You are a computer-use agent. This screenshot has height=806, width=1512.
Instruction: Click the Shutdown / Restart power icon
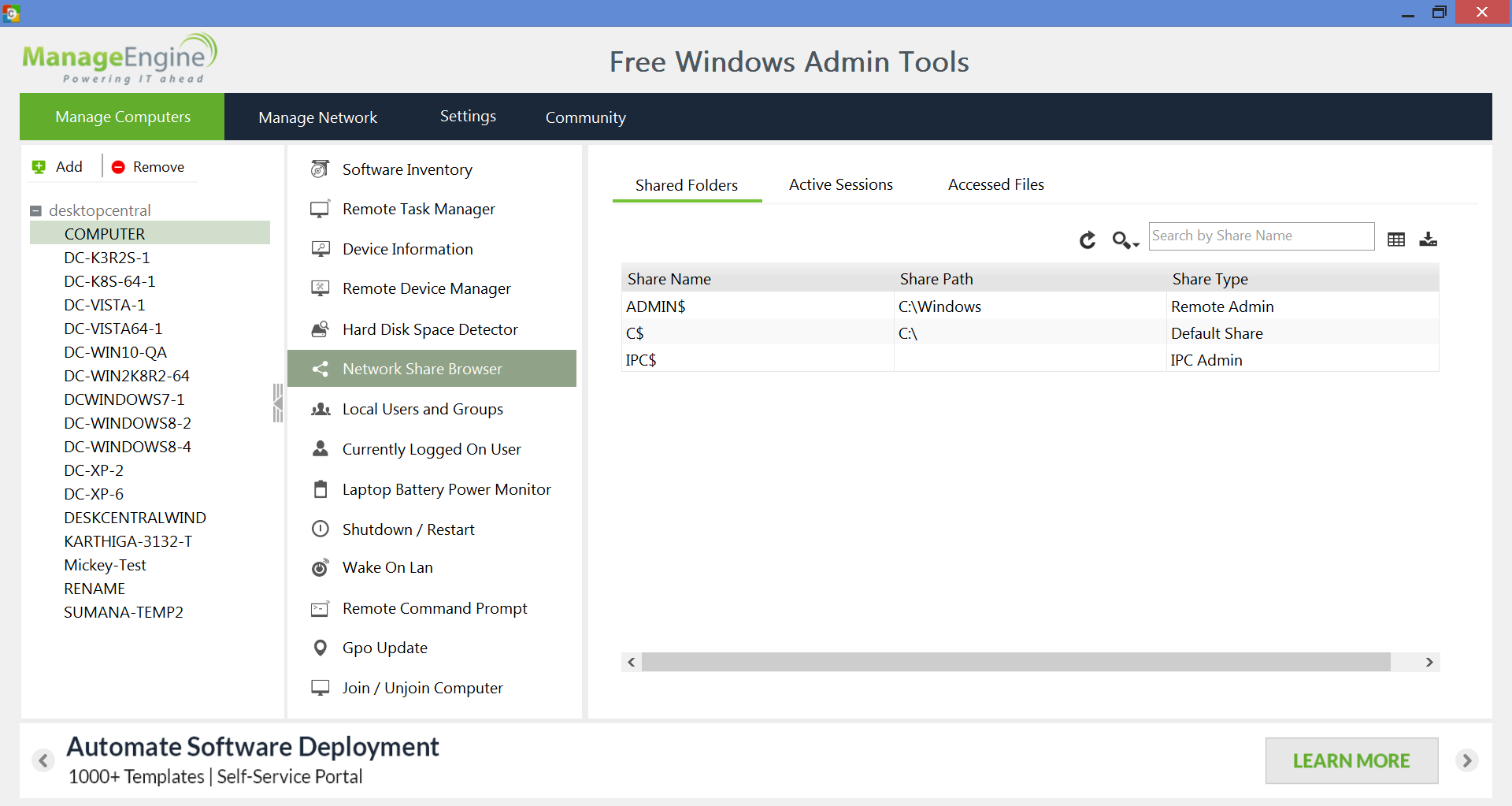[x=320, y=529]
